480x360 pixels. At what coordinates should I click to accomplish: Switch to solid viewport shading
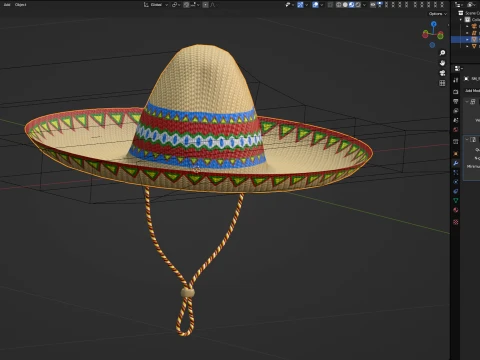coord(345,5)
